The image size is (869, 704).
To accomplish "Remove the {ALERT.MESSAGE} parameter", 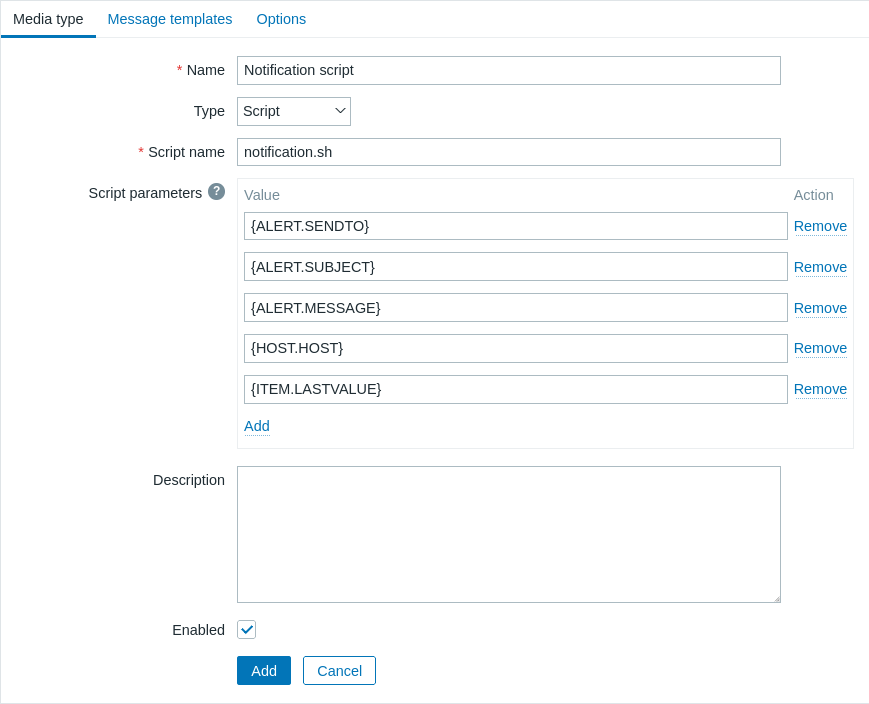I will 820,308.
